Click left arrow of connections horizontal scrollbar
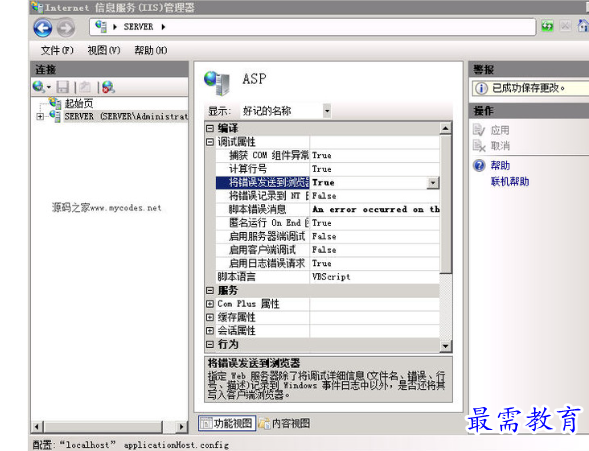Screen dimensions: 589x451 pos(37,427)
